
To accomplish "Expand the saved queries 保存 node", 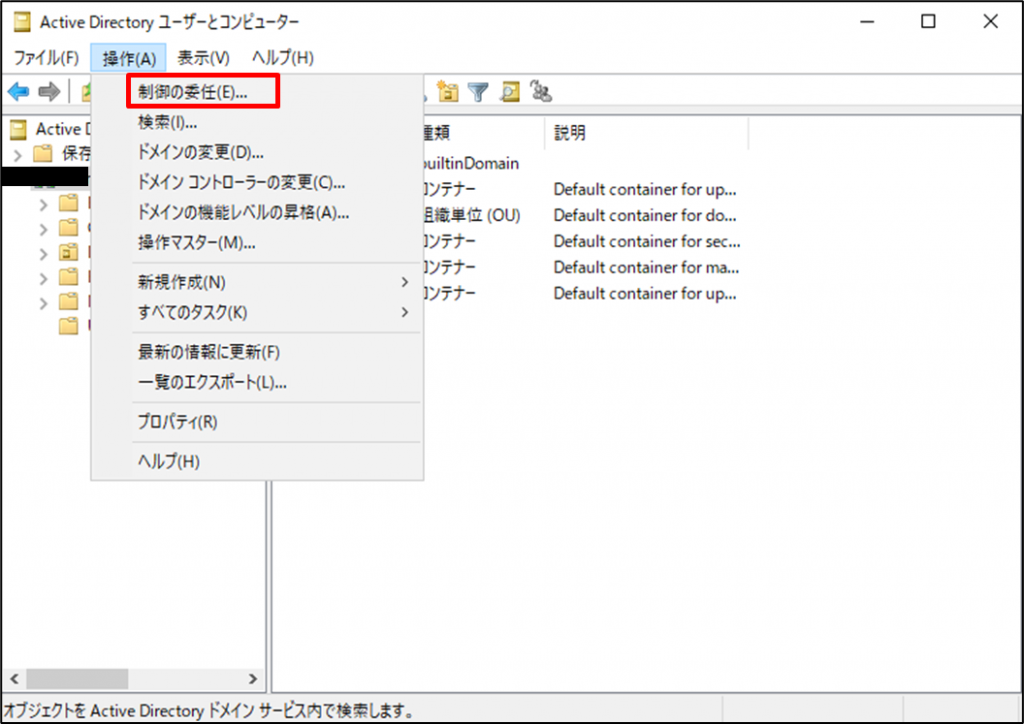I will 18,155.
